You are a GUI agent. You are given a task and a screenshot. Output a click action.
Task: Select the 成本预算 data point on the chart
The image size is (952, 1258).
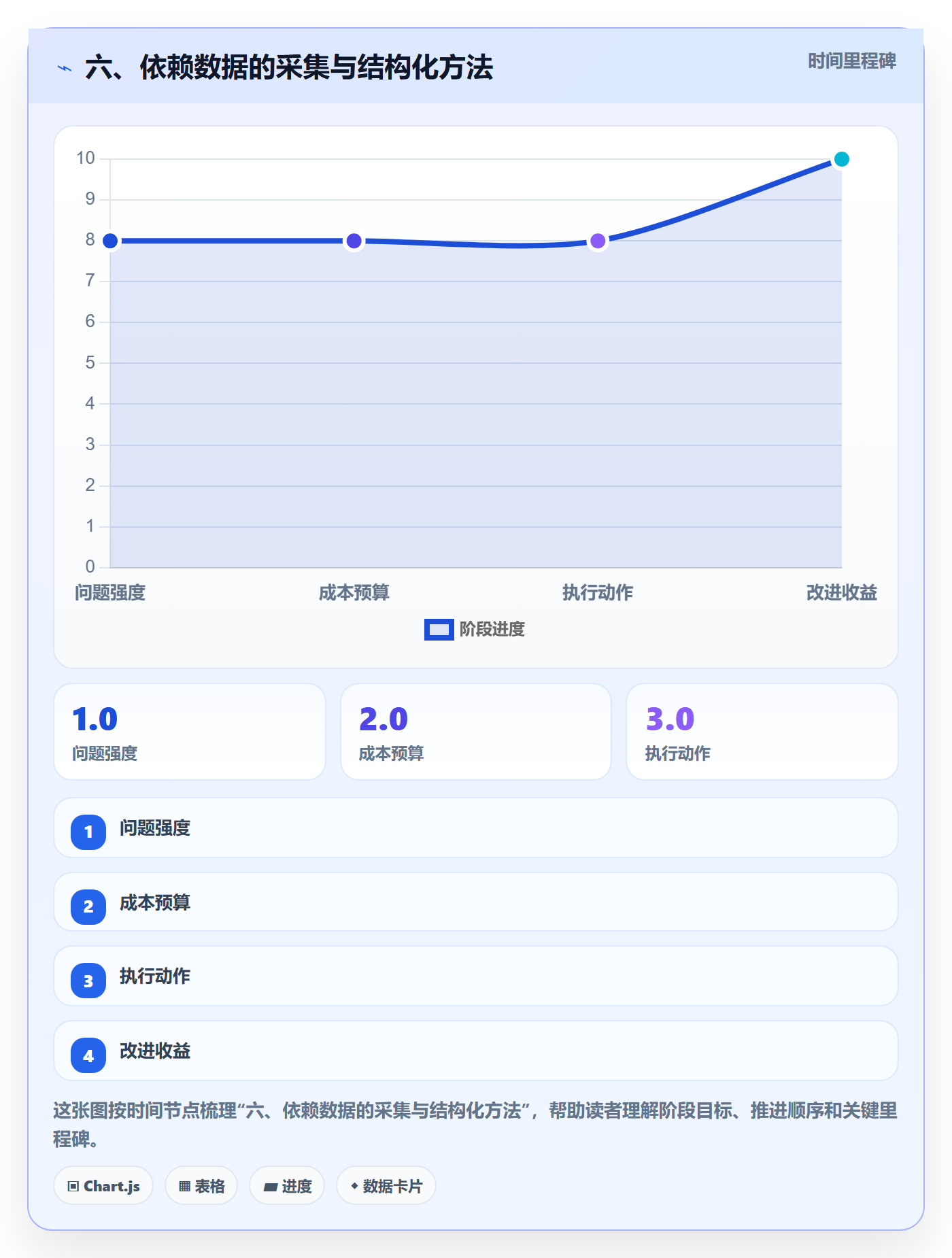point(354,241)
